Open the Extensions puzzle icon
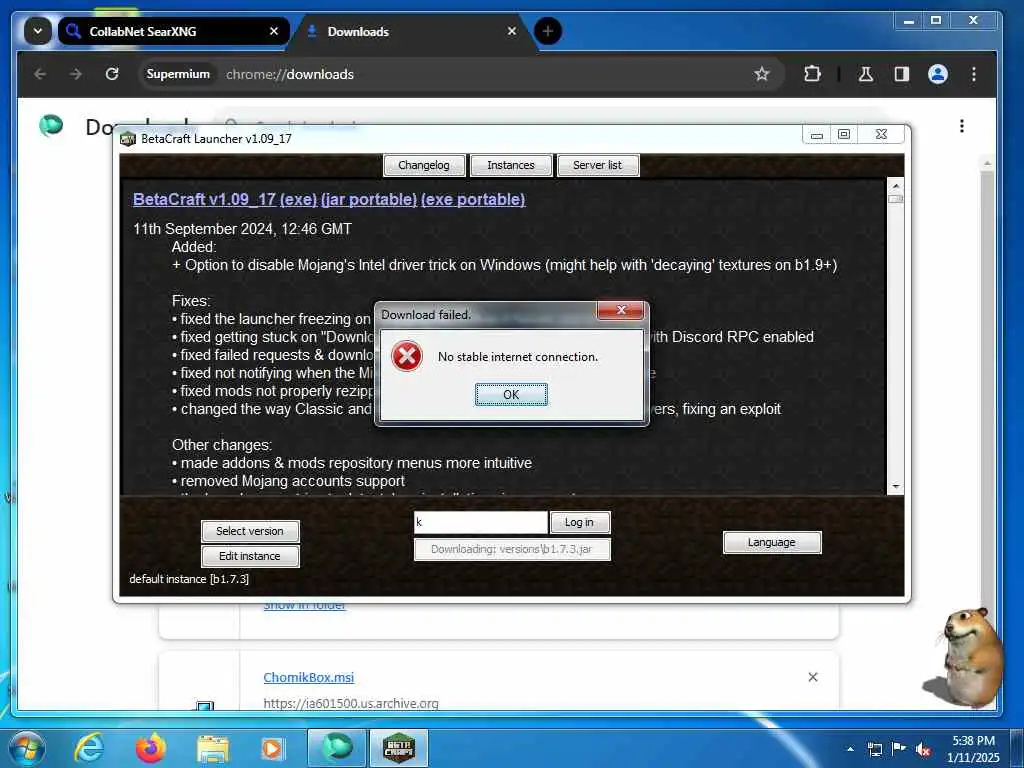 (812, 74)
